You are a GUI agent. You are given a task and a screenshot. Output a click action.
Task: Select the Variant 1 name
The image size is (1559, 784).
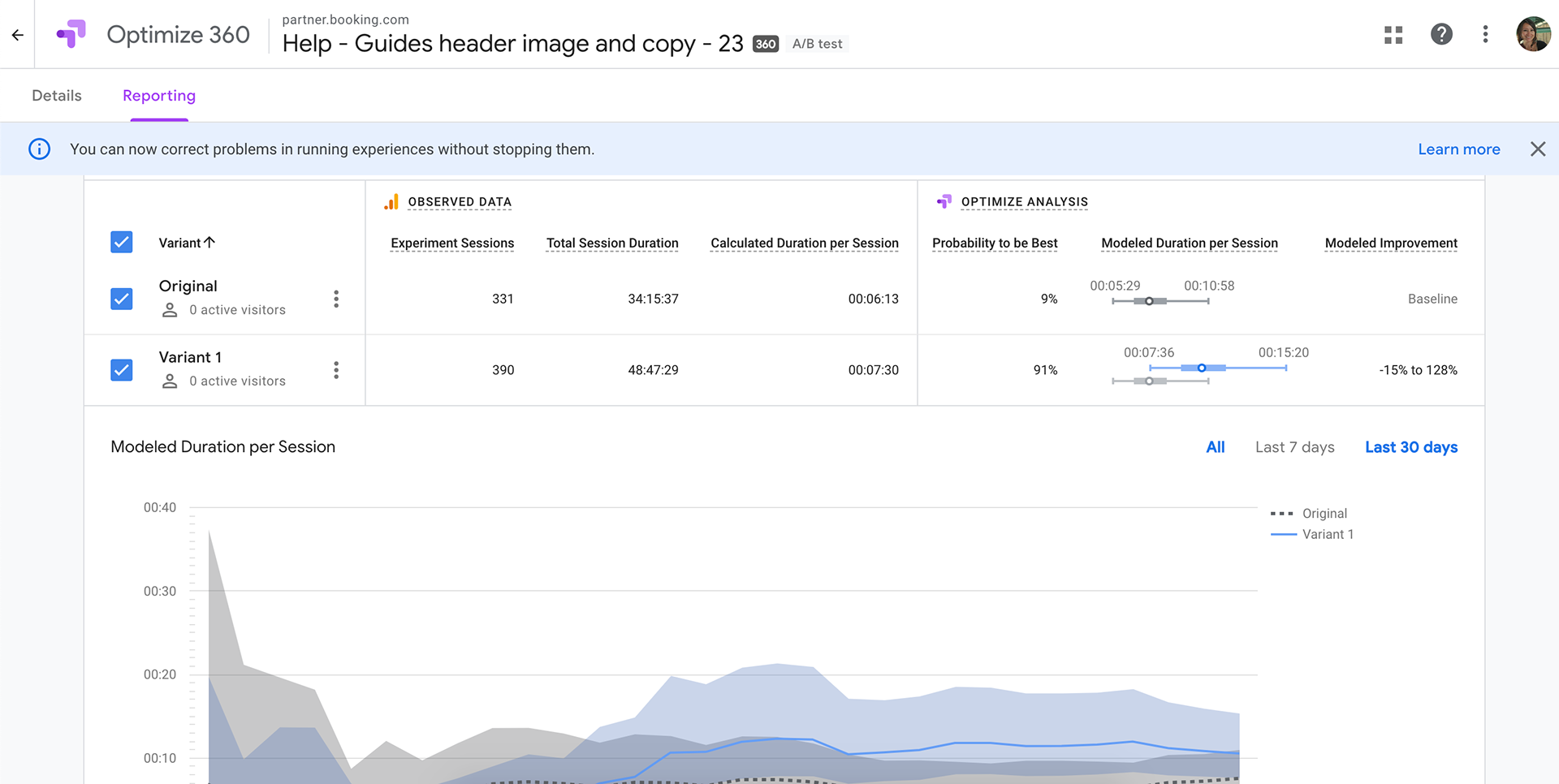click(x=190, y=357)
